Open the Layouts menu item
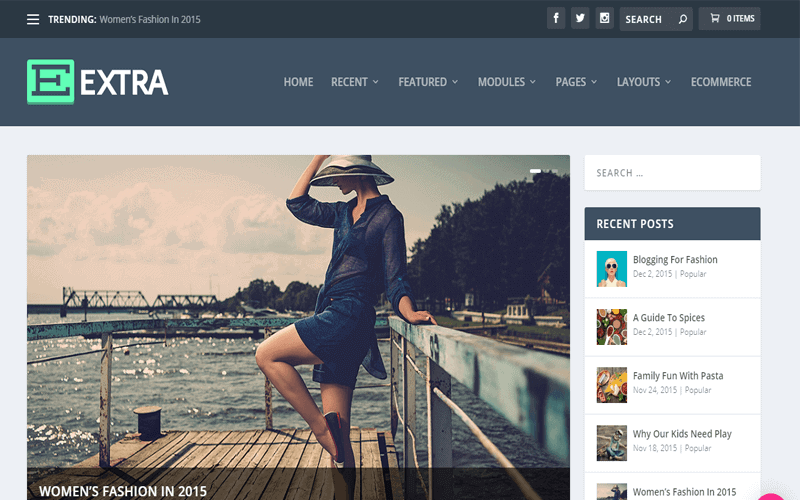 coord(638,82)
